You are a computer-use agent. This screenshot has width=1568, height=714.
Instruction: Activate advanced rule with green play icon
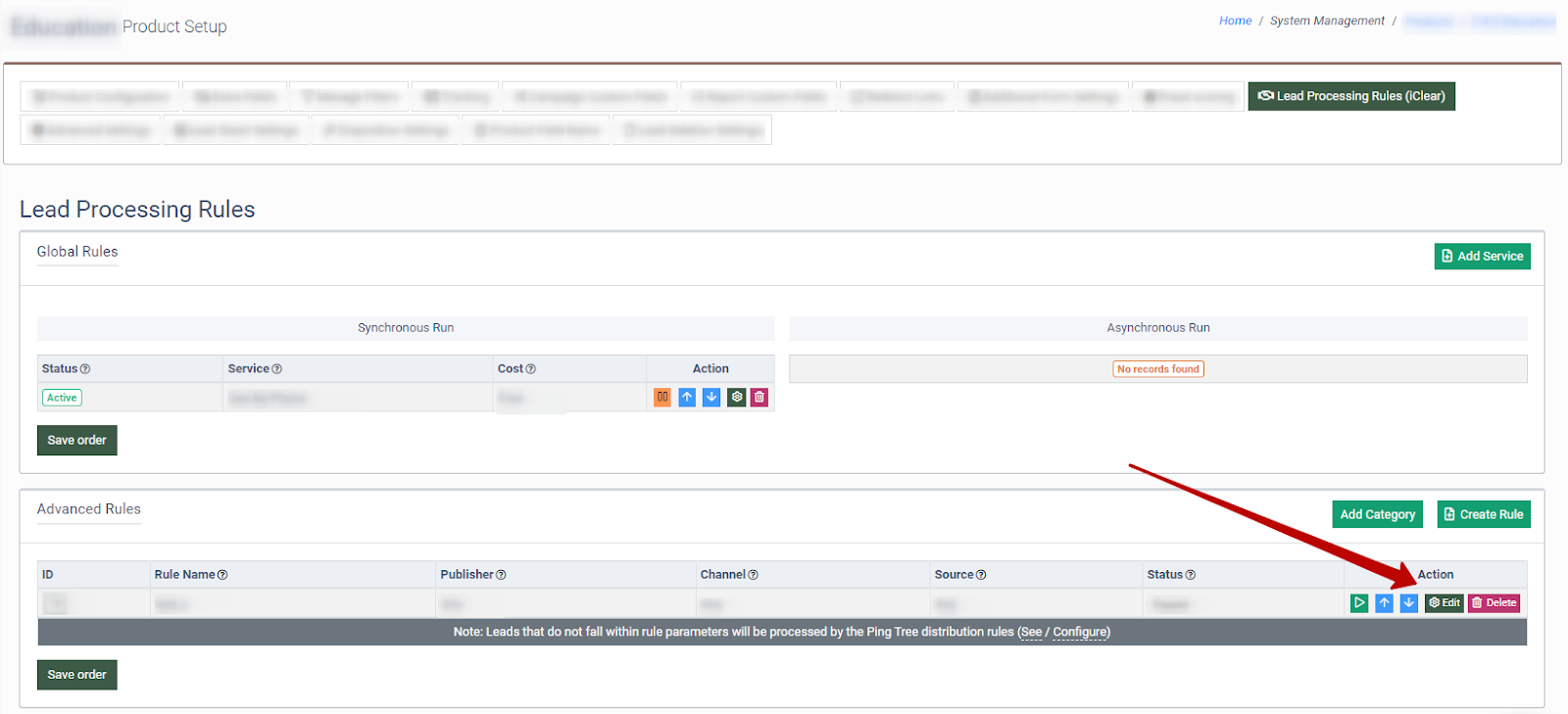(x=1359, y=603)
